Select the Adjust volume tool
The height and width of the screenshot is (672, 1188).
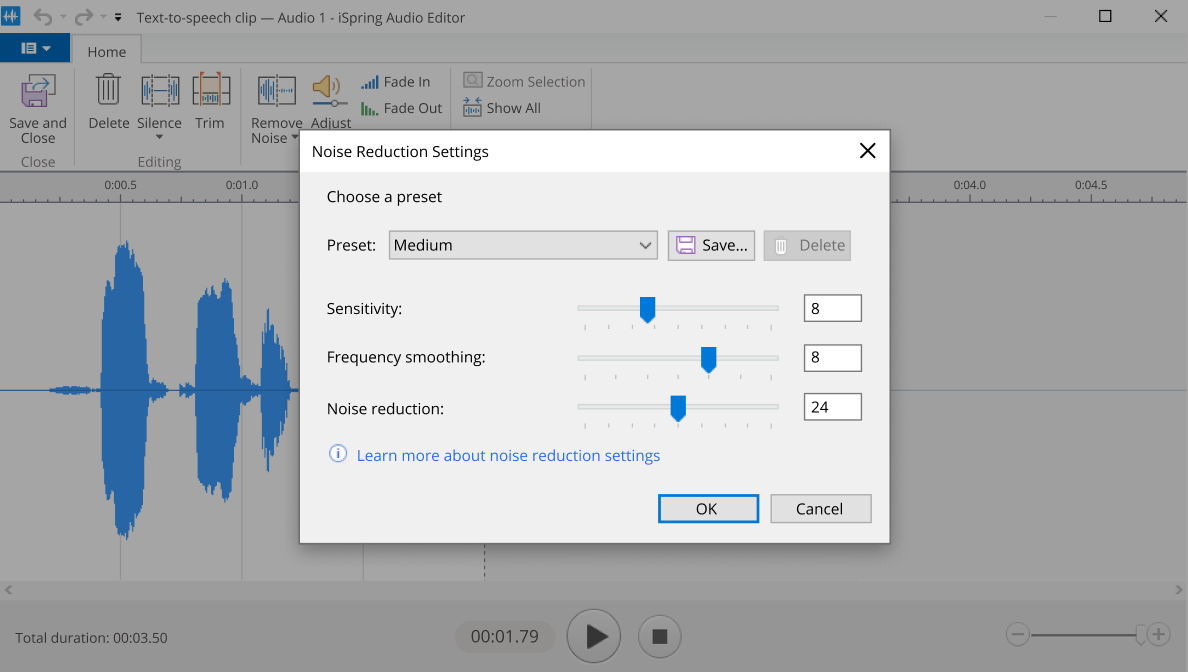tap(329, 90)
